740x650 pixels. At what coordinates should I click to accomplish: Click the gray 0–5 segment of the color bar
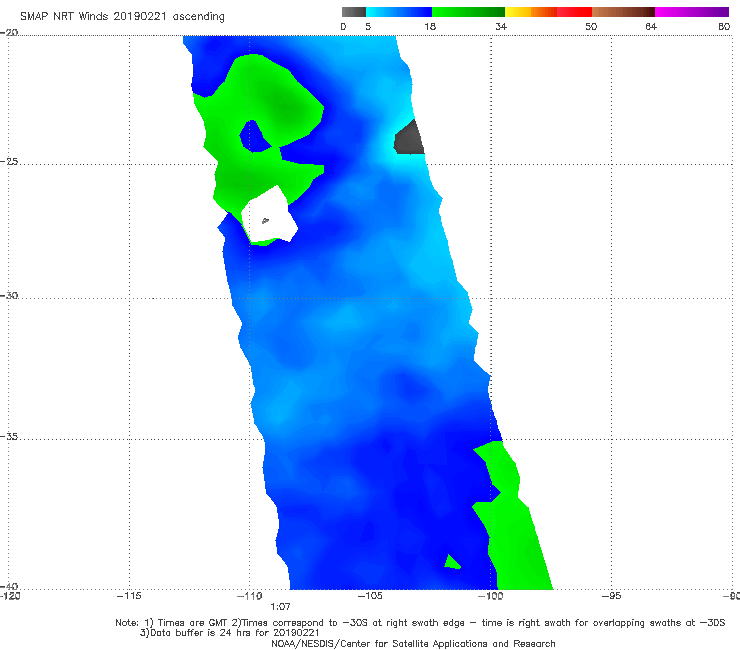(x=353, y=12)
